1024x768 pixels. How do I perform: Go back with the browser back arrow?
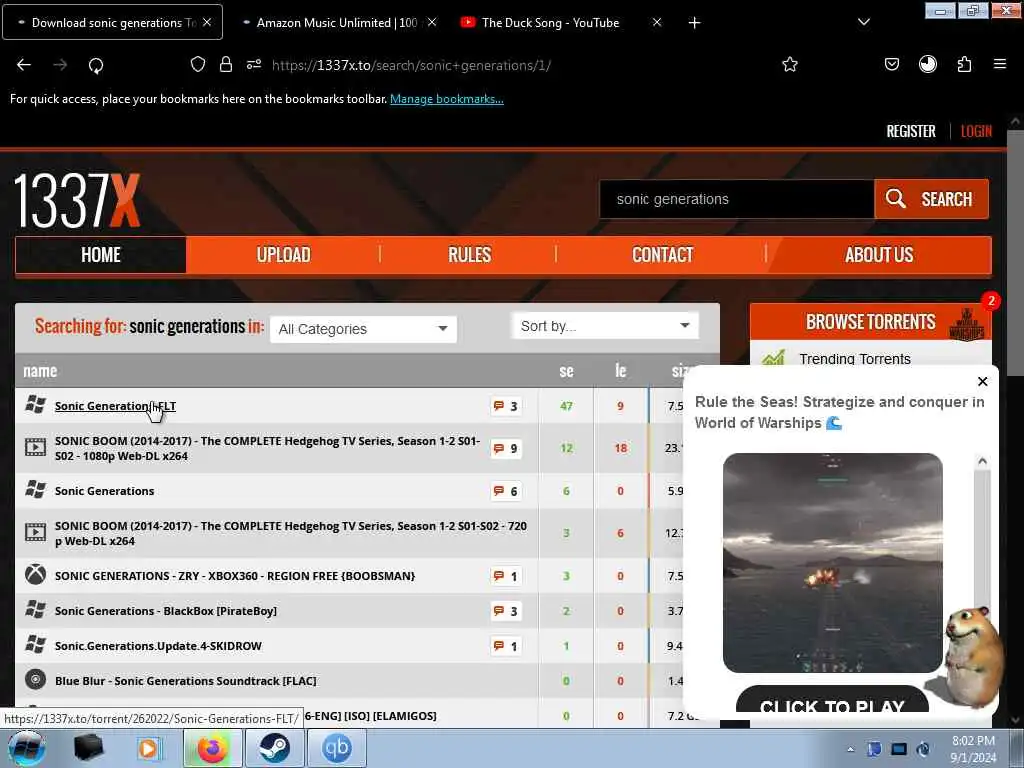(24, 65)
